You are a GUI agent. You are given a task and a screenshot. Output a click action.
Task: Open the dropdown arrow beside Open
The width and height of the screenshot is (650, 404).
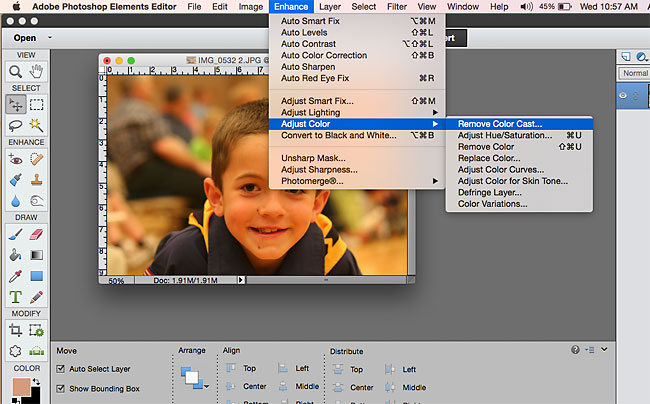coord(50,38)
